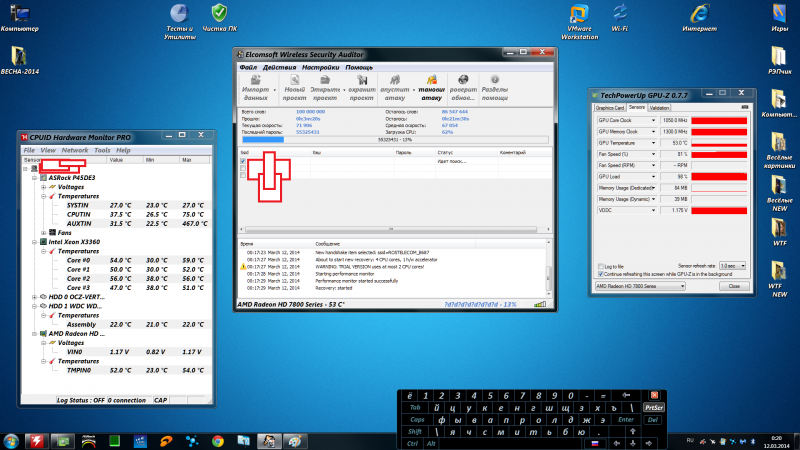Open the GPU Memory Clock sensor dropdown

point(653,132)
